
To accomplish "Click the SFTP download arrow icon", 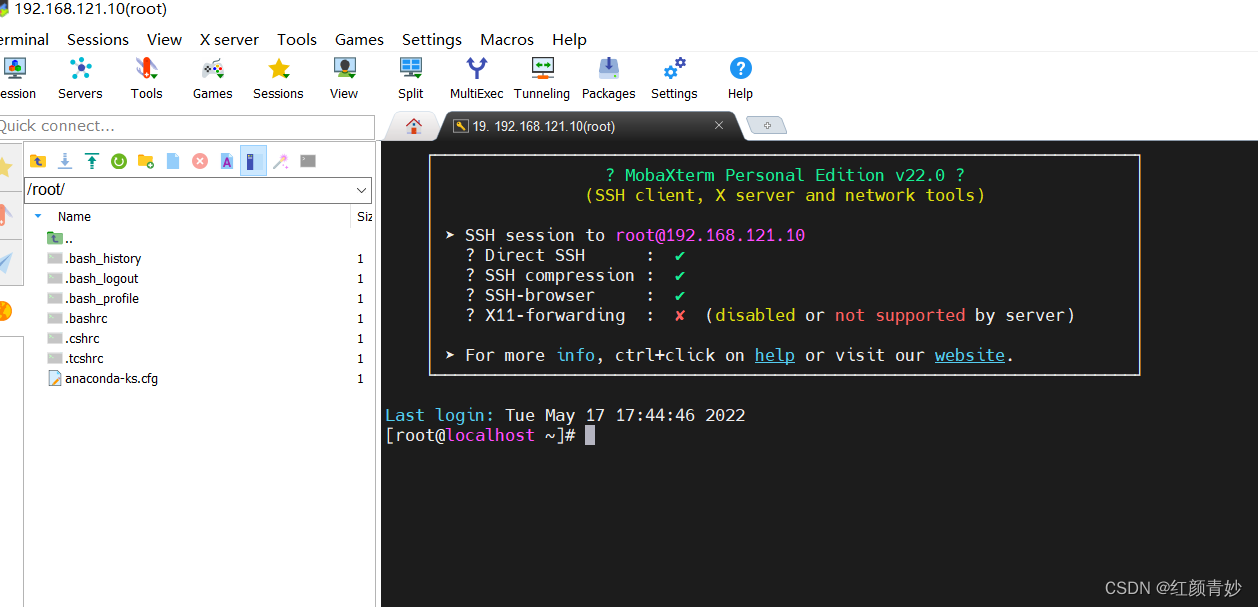I will (x=65, y=161).
